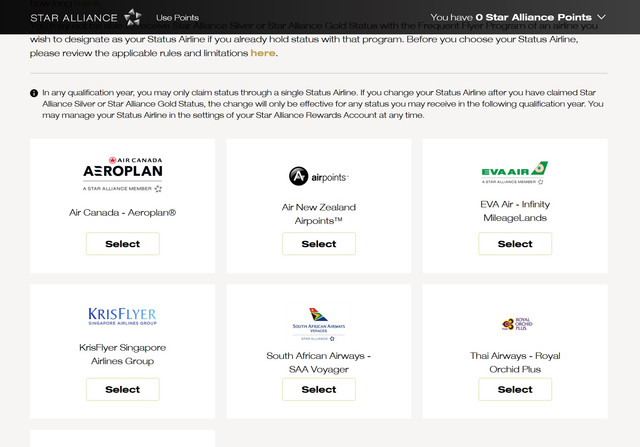
Task: Click the 'You have 0 Star Alliance Points' text
Action: pos(511,17)
